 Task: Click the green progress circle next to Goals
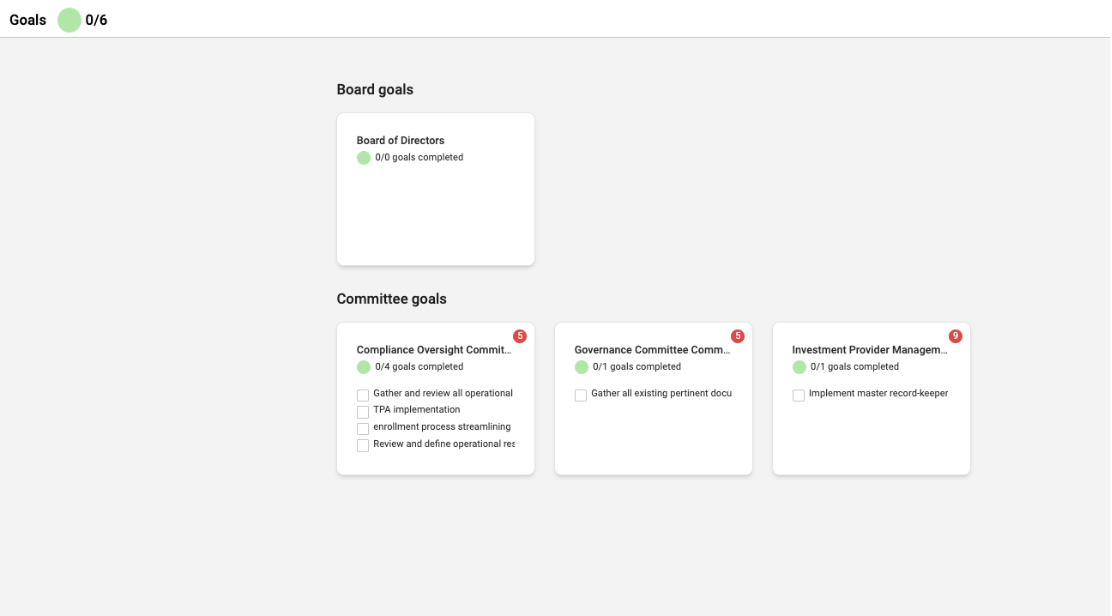68,19
